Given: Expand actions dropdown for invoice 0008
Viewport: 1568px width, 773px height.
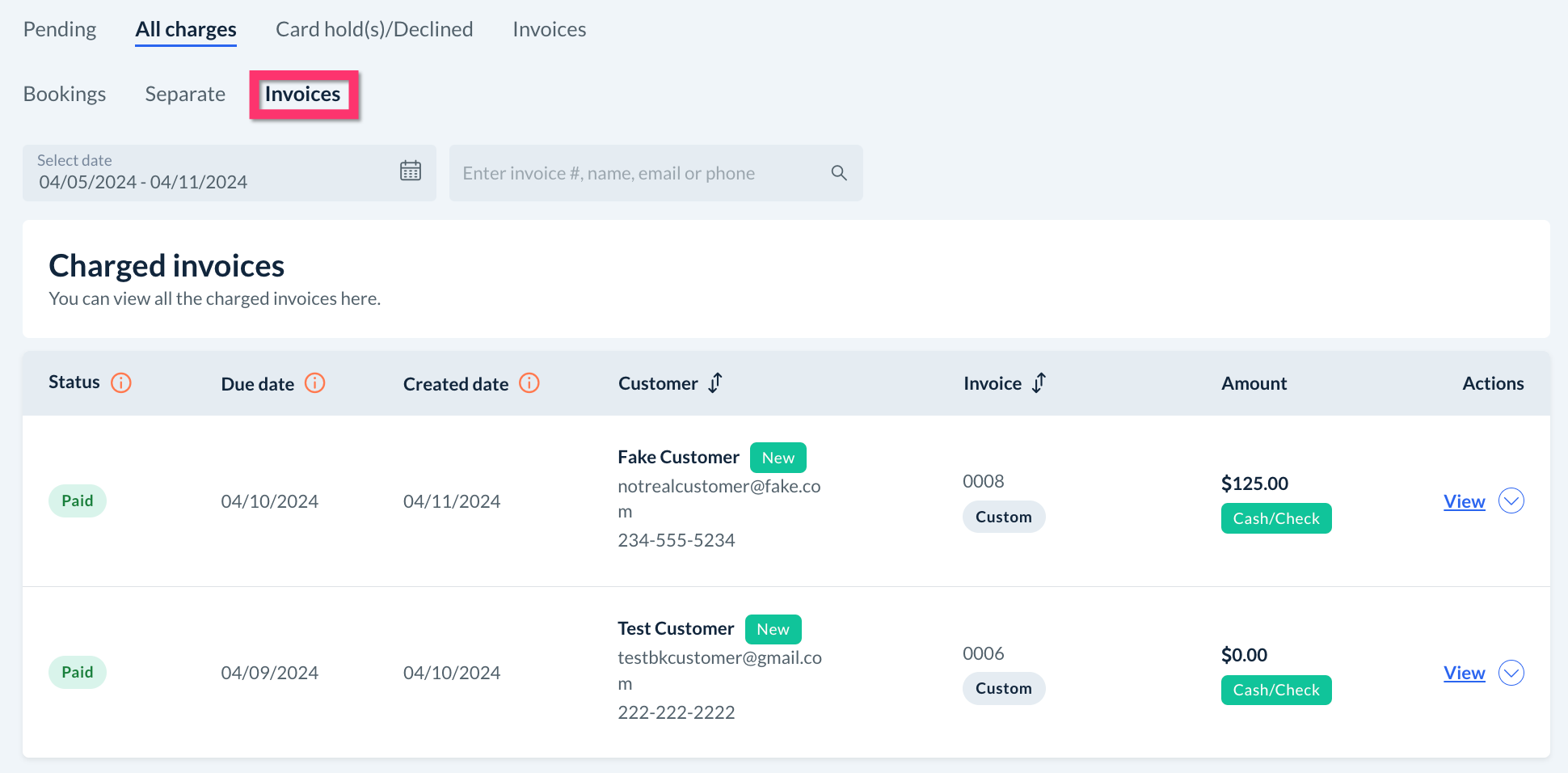Looking at the screenshot, I should (1511, 501).
